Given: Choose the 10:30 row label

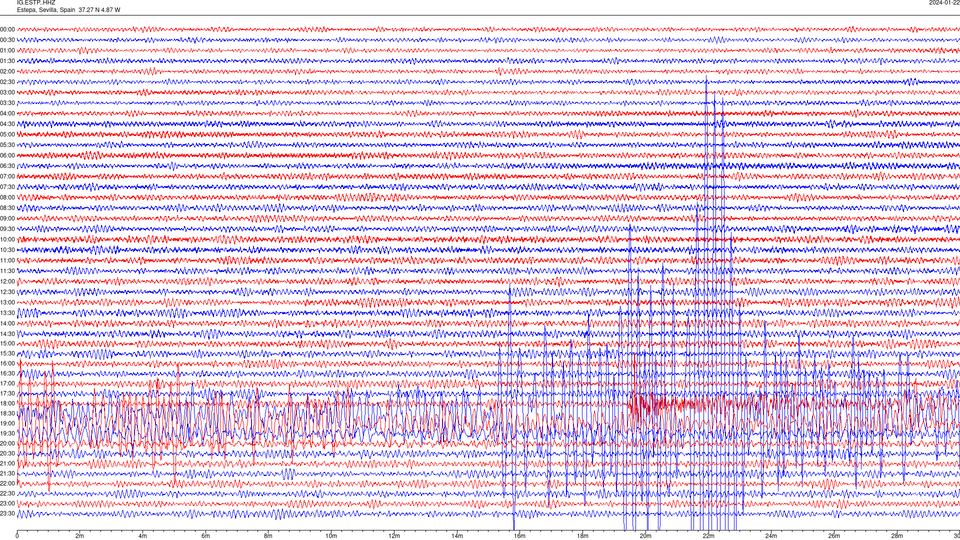Looking at the screenshot, I should pyautogui.click(x=7, y=250).
